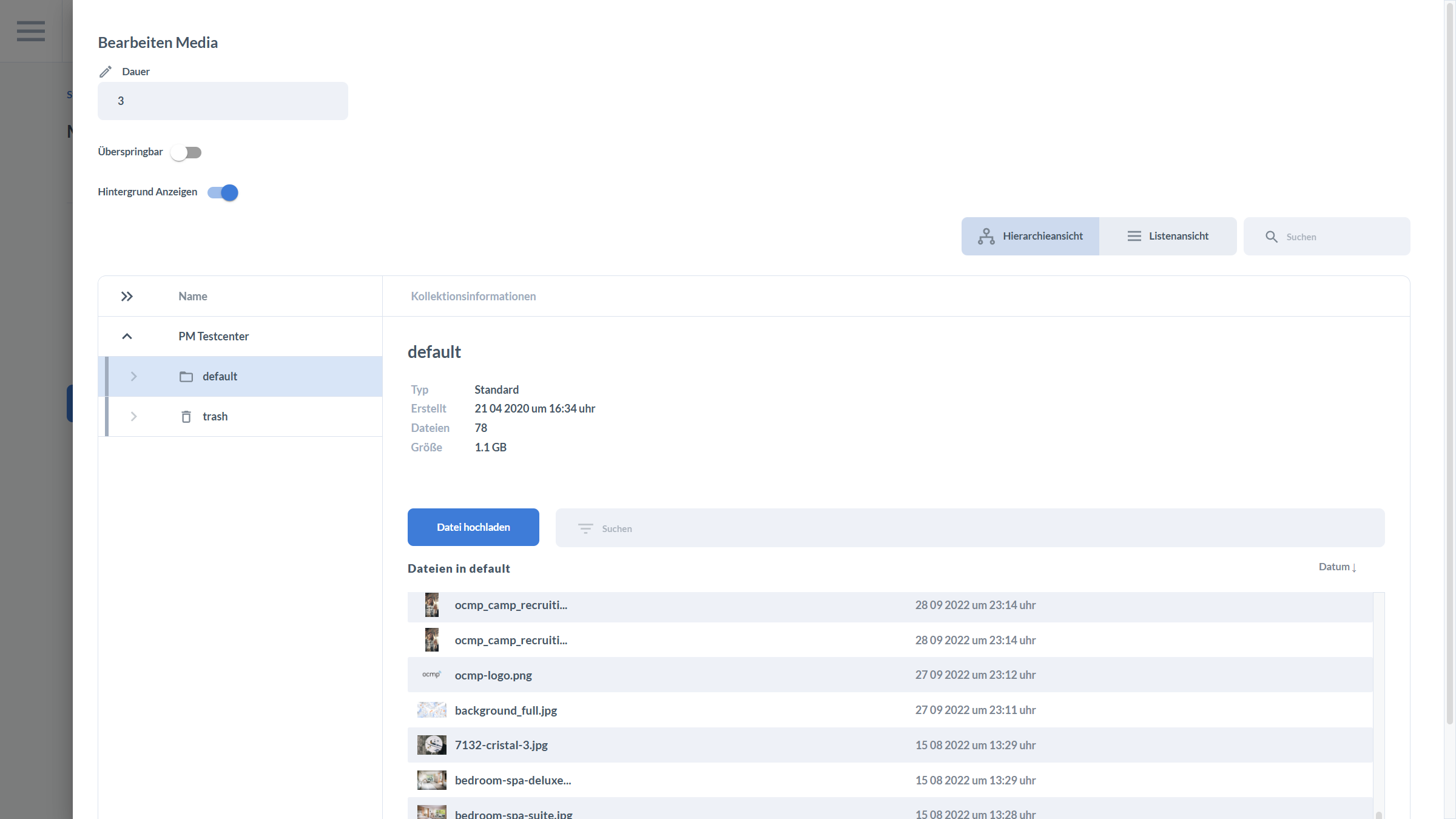The image size is (1456, 819).
Task: Click the Datei hochladen button
Action: [x=473, y=527]
